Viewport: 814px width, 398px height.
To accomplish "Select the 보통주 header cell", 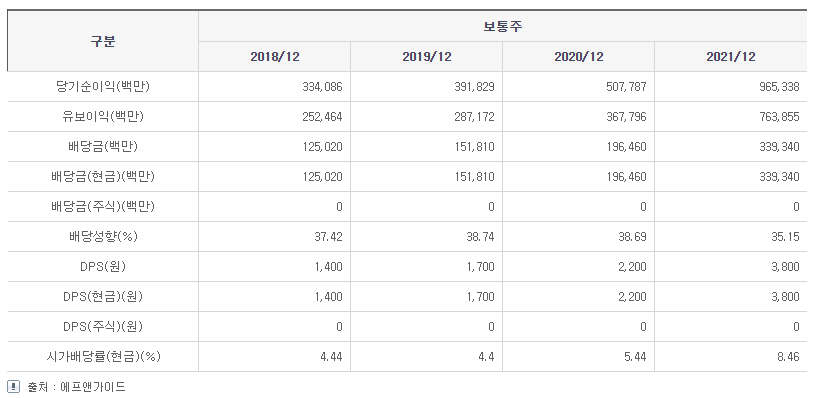I will click(x=503, y=26).
